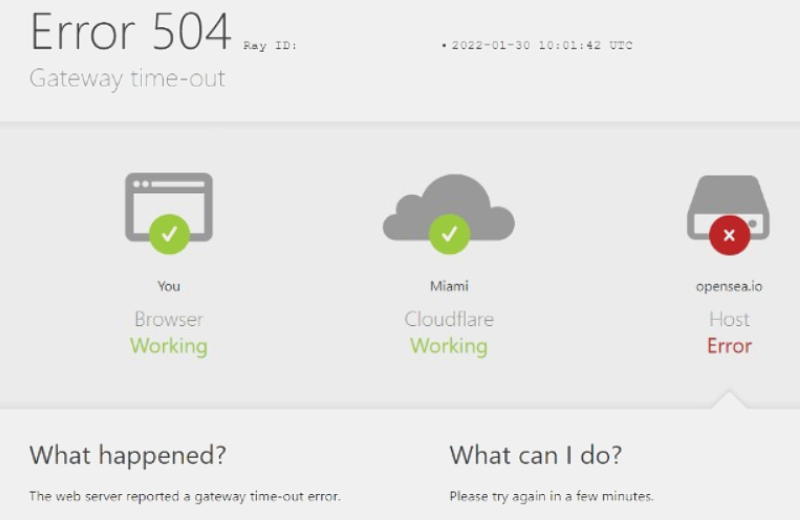Click the host server drive icon
This screenshot has height=520, width=800.
point(729,207)
